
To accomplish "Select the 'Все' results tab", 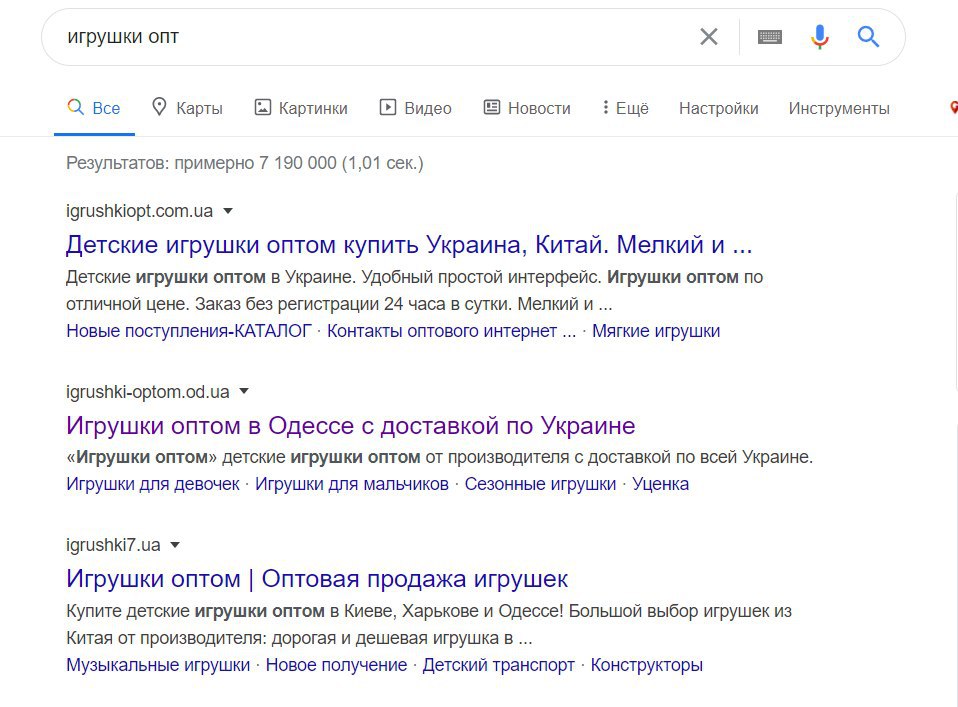I will [x=94, y=108].
